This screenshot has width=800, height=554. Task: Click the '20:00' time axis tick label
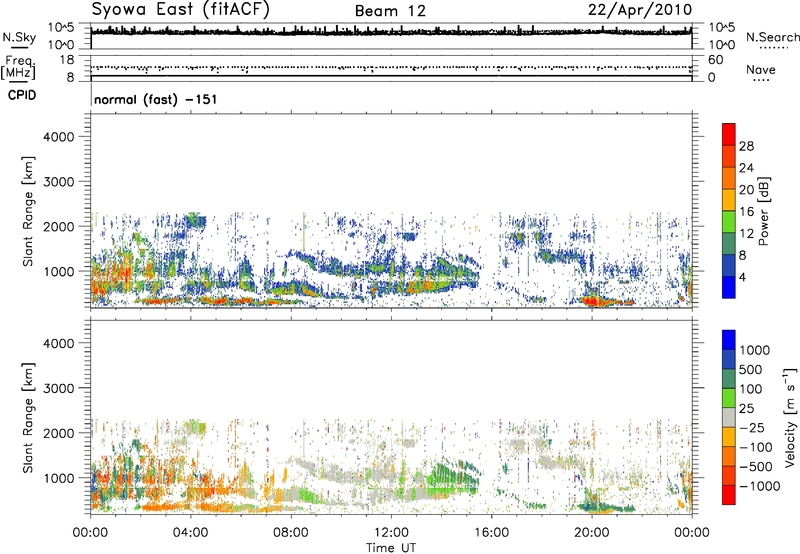[x=591, y=533]
